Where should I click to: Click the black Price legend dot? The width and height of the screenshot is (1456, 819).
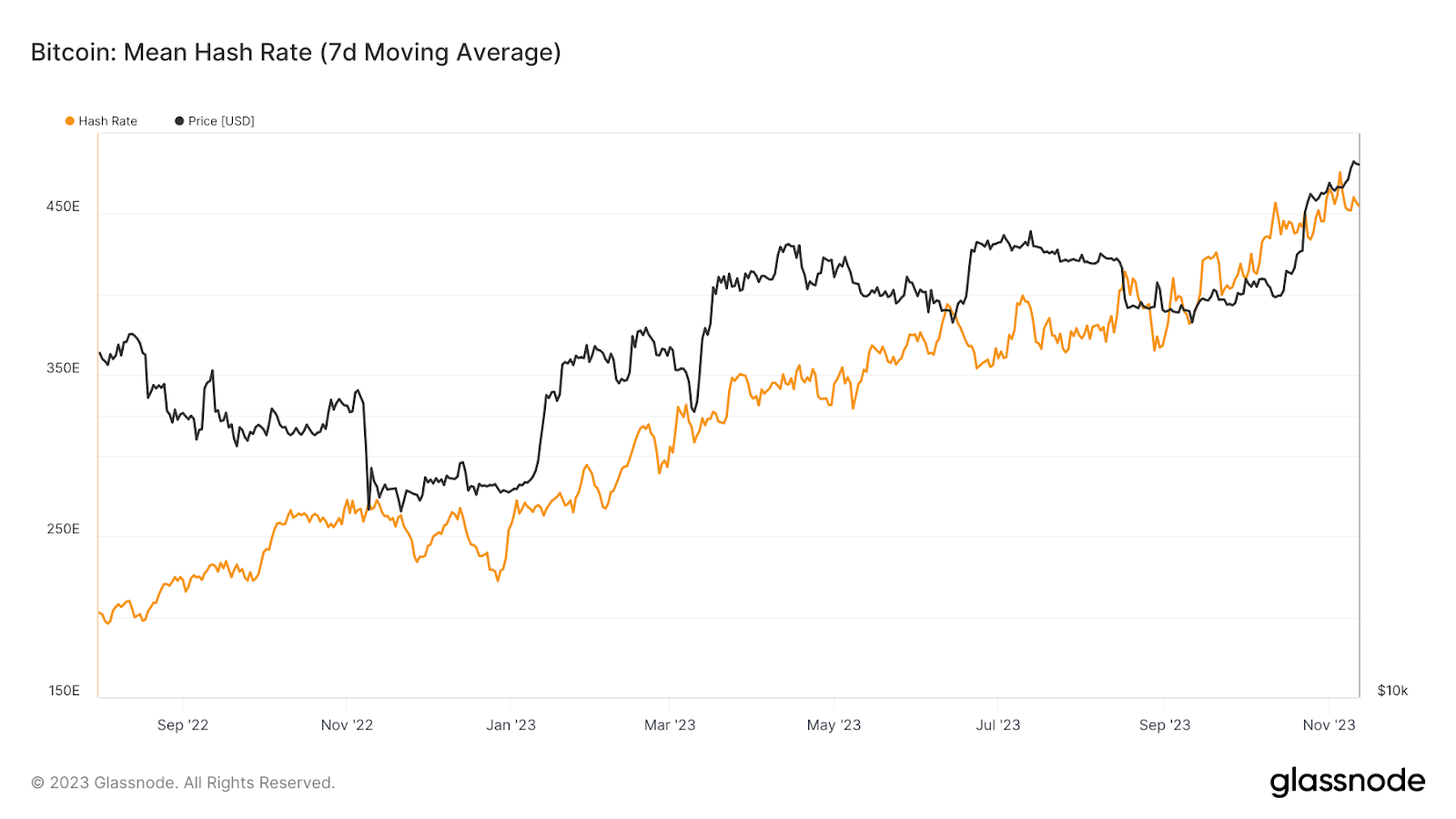point(179,121)
